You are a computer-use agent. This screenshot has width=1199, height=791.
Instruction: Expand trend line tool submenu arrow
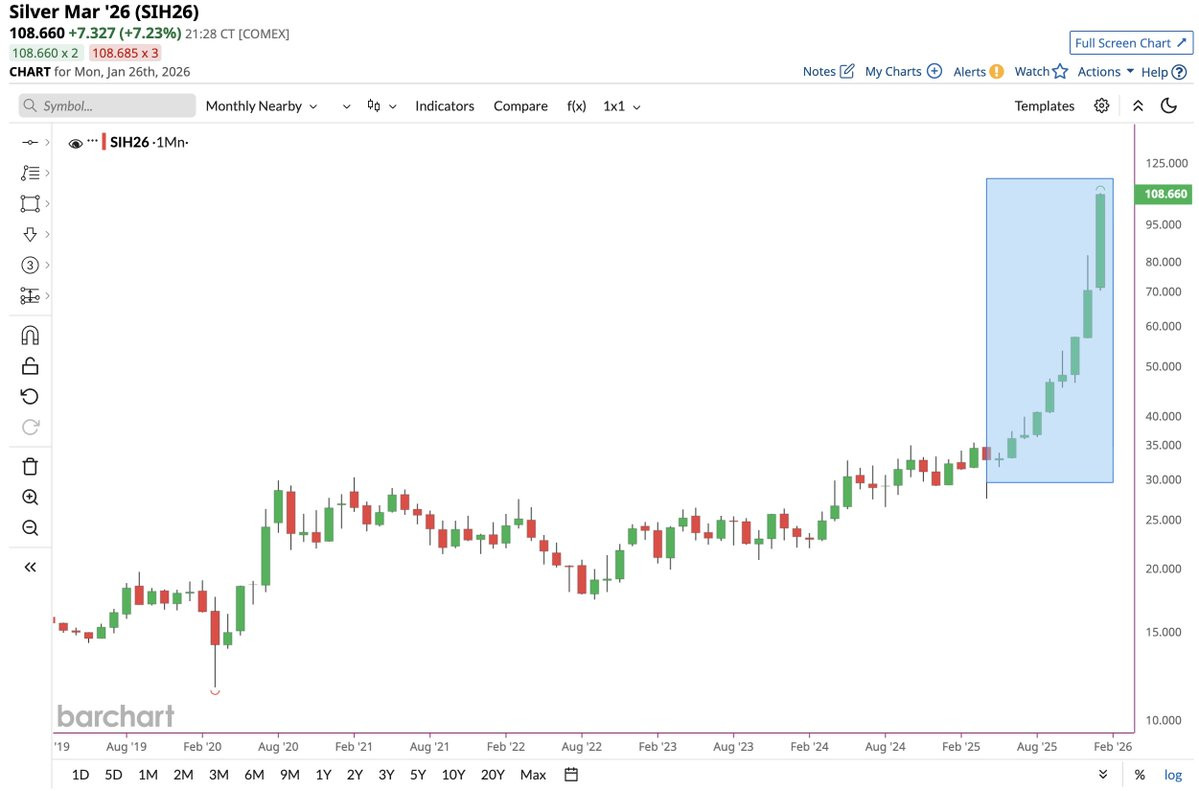point(47,142)
